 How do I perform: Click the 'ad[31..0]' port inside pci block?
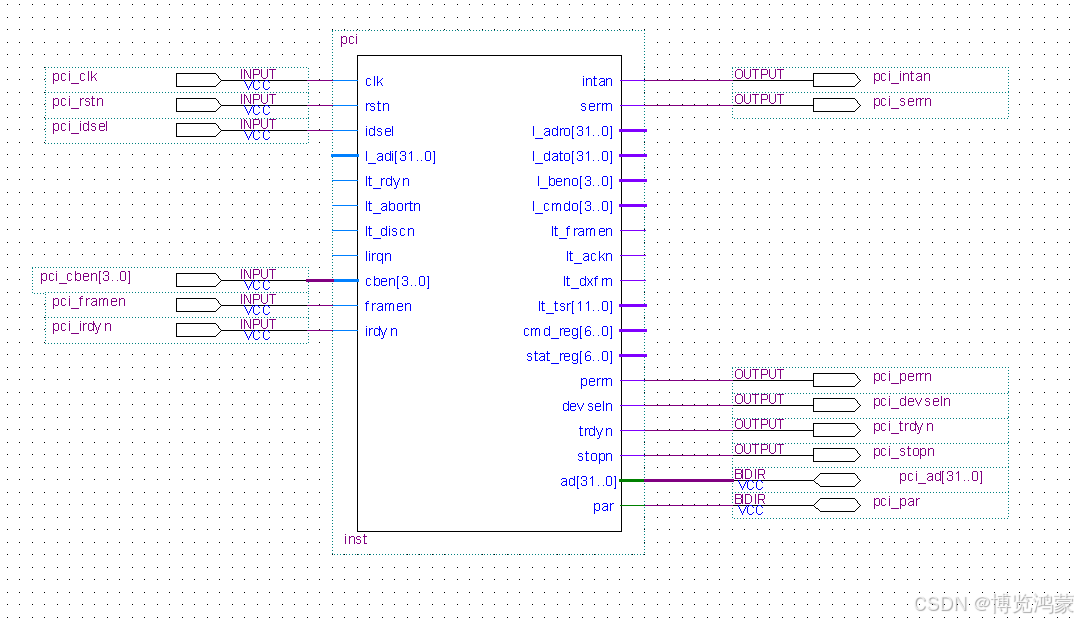click(x=588, y=481)
